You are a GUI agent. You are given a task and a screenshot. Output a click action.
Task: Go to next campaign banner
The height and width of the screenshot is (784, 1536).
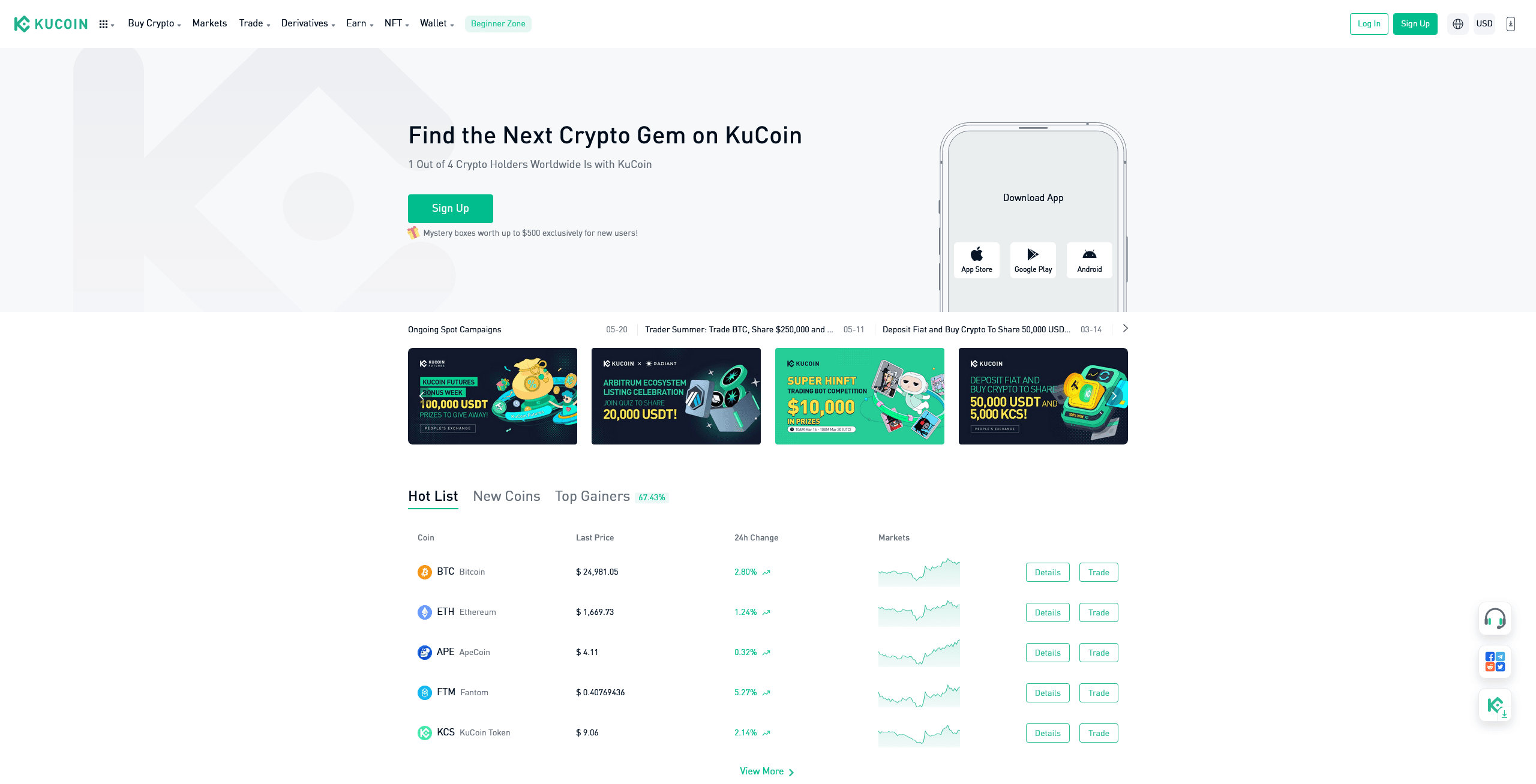(1114, 396)
